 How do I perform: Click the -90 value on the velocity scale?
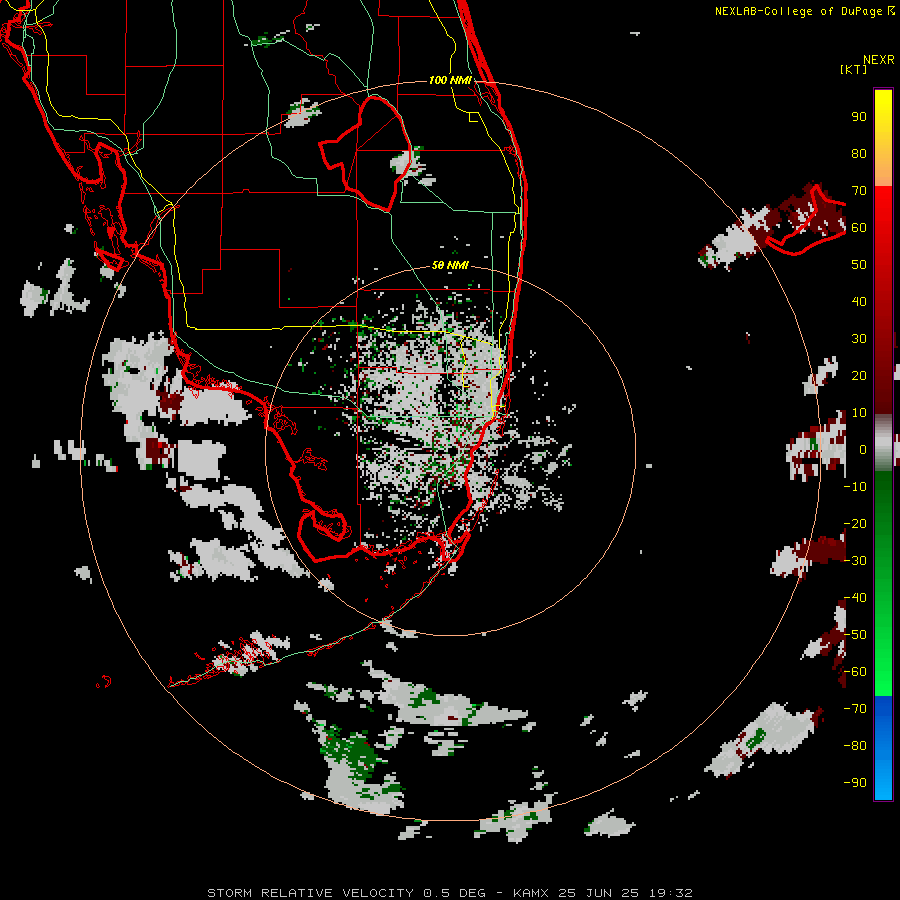855,783
